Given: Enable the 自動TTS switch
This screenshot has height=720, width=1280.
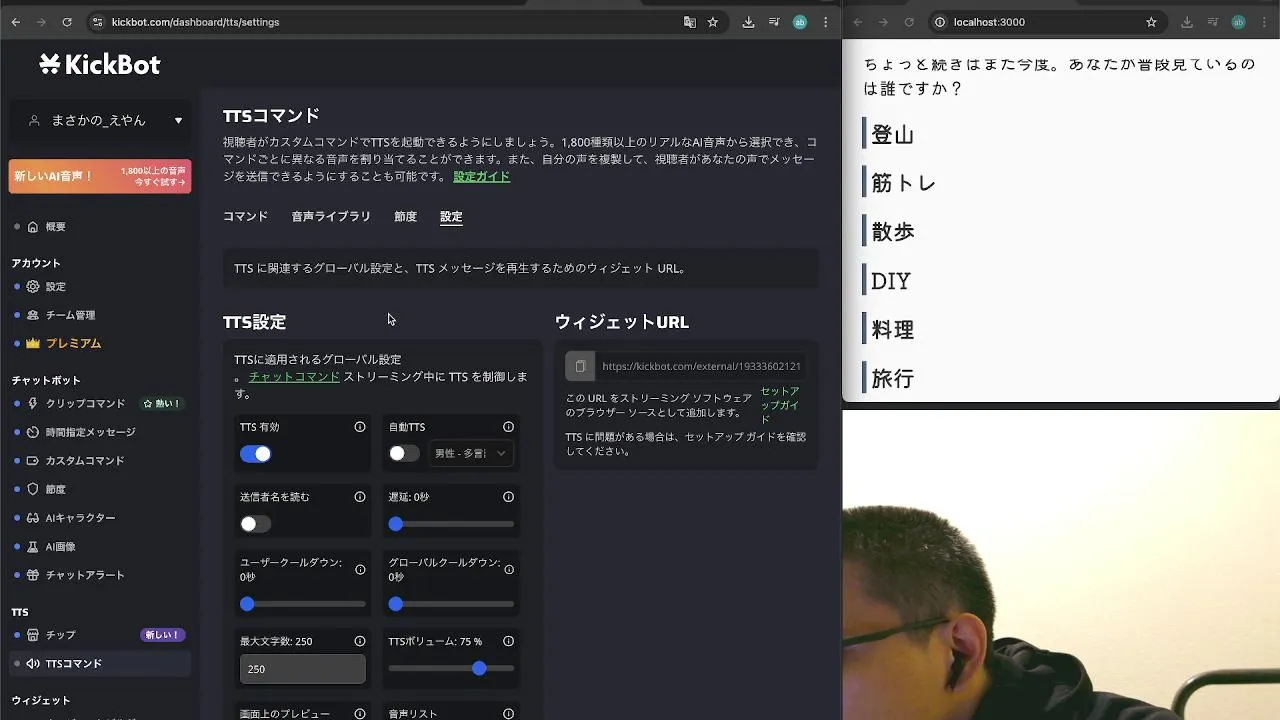Looking at the screenshot, I should click(404, 454).
